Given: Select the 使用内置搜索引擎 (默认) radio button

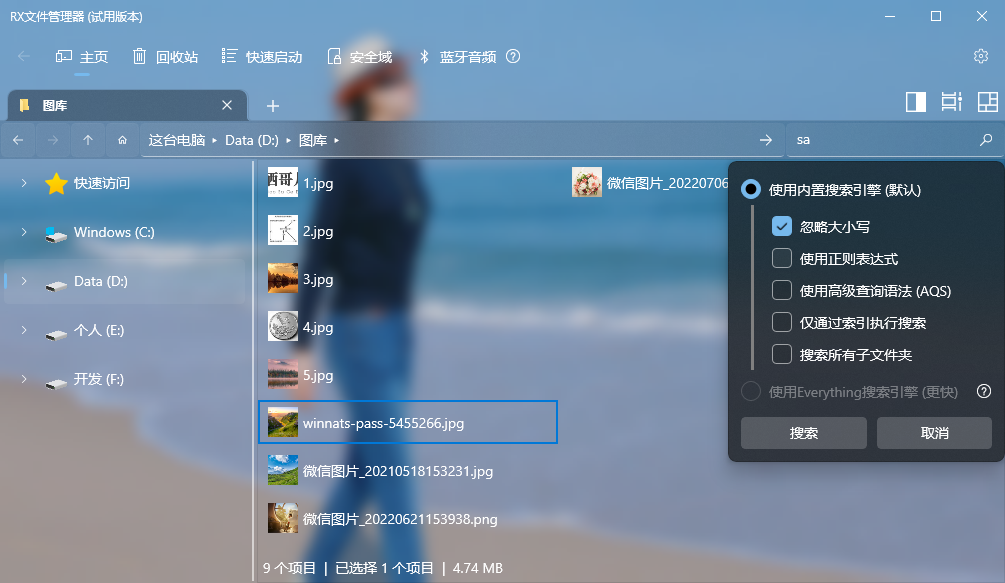Looking at the screenshot, I should pos(751,189).
